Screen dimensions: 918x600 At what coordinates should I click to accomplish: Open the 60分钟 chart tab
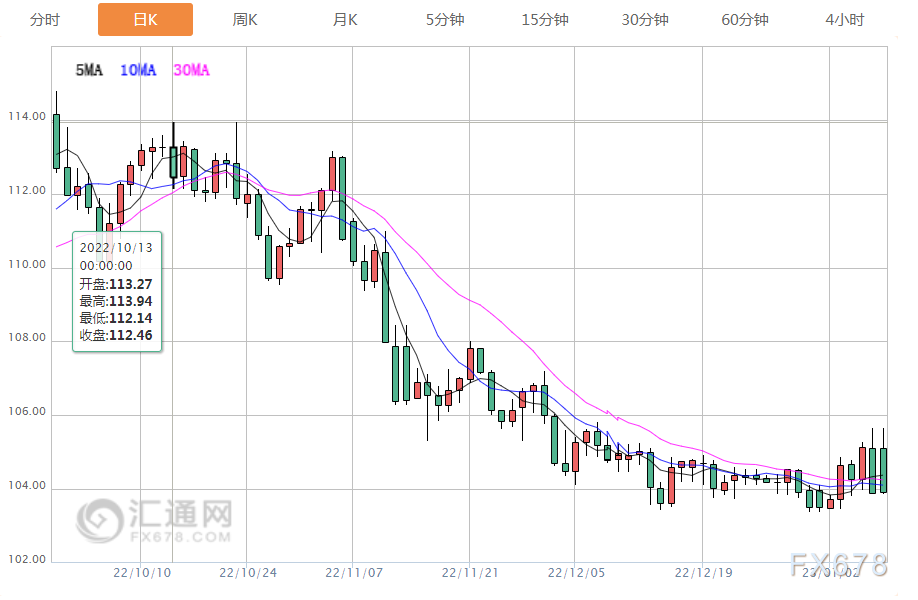click(x=745, y=20)
